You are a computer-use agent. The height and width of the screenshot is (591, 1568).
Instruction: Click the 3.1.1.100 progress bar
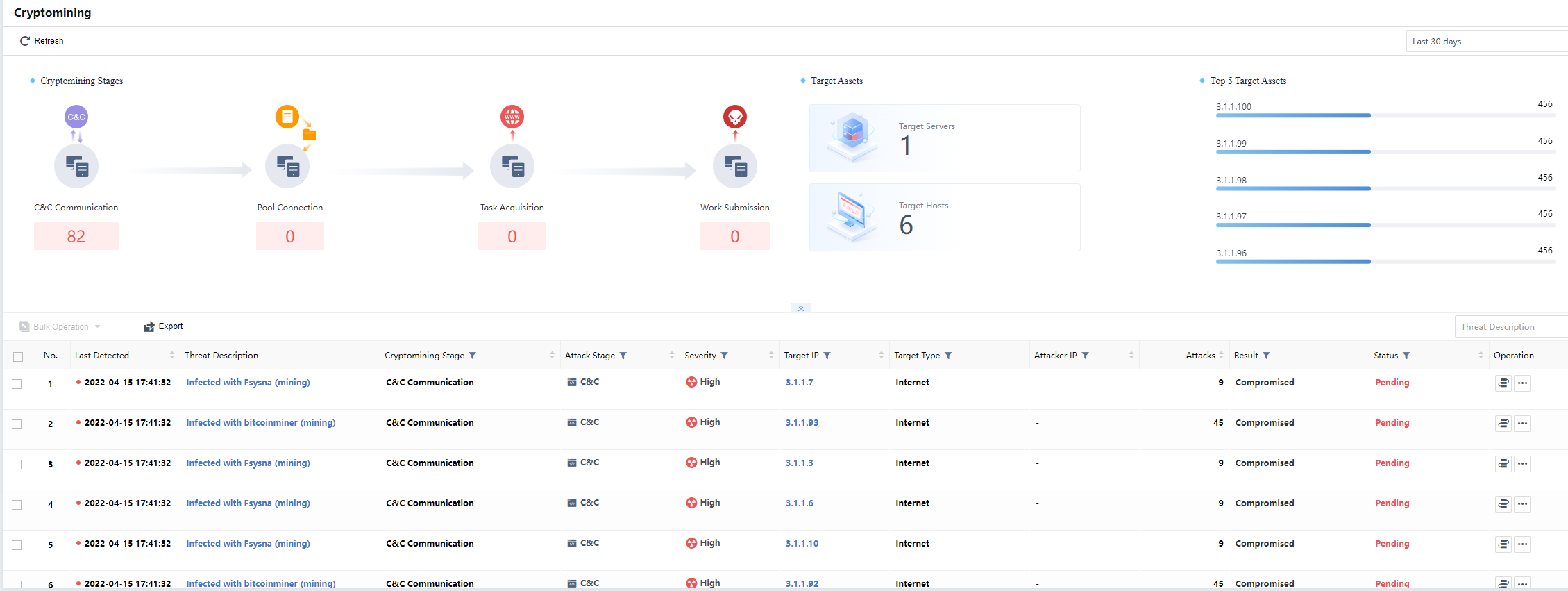coord(1292,115)
